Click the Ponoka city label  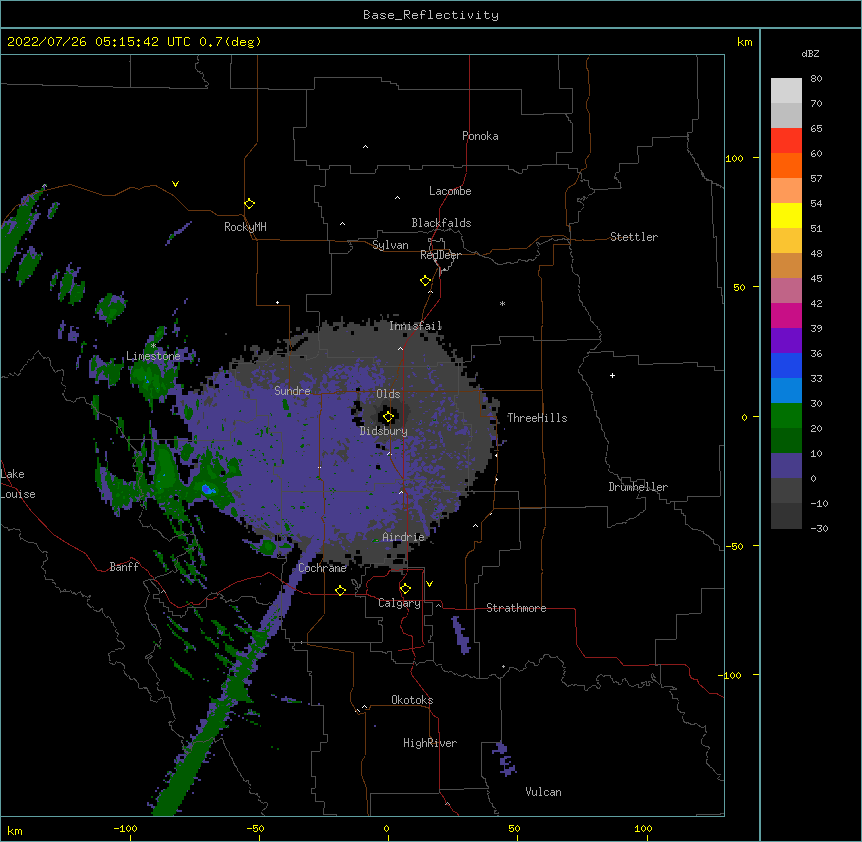tap(480, 136)
